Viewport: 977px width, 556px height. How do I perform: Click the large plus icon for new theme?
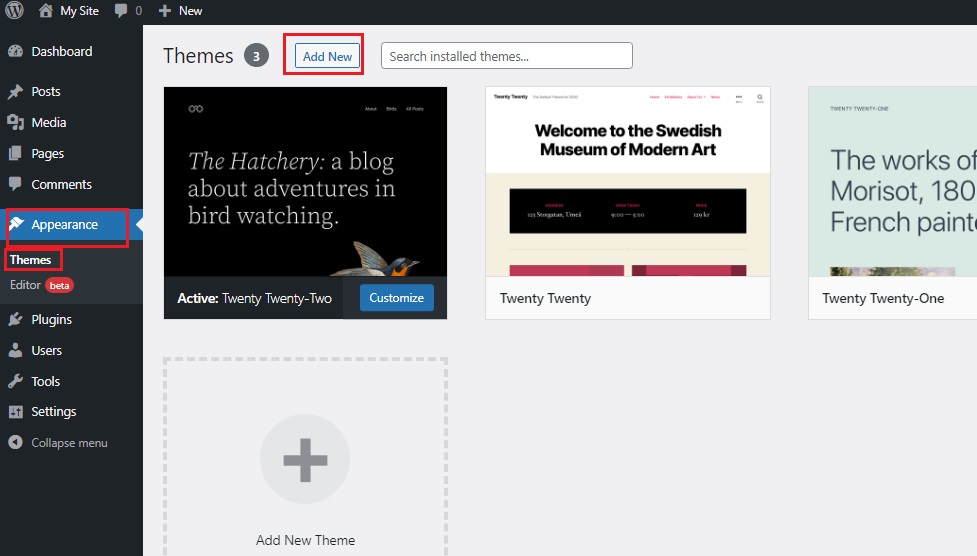pyautogui.click(x=305, y=459)
